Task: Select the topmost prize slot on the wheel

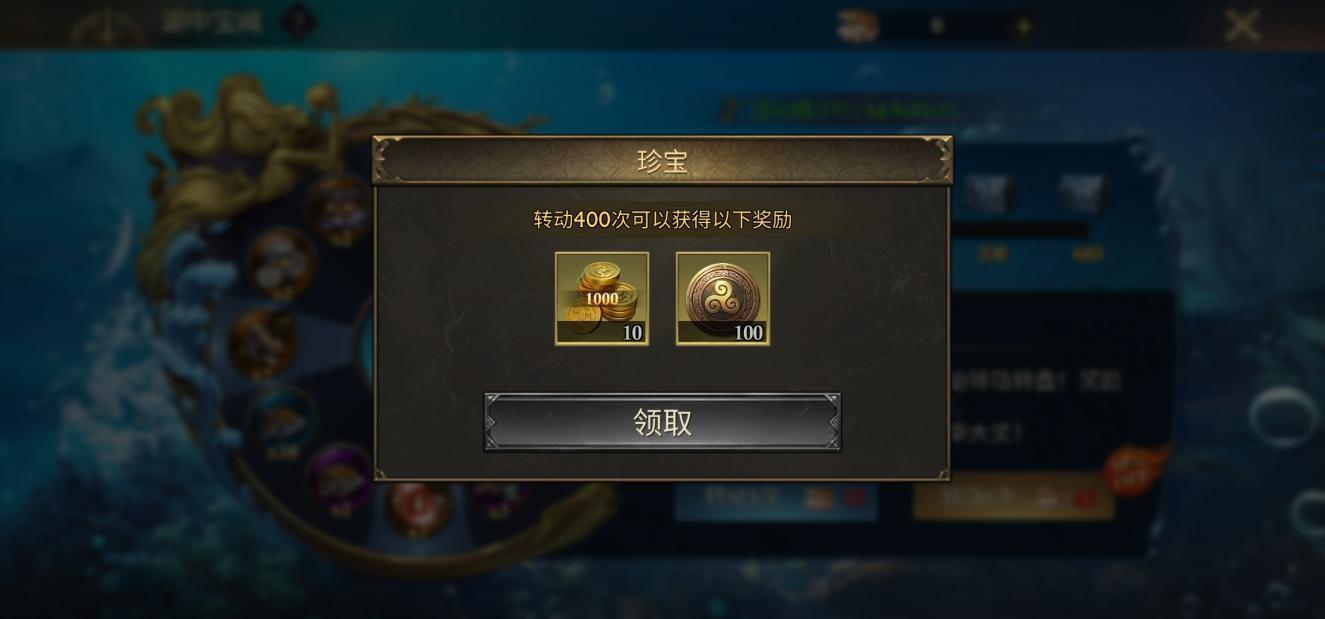Action: pos(339,211)
